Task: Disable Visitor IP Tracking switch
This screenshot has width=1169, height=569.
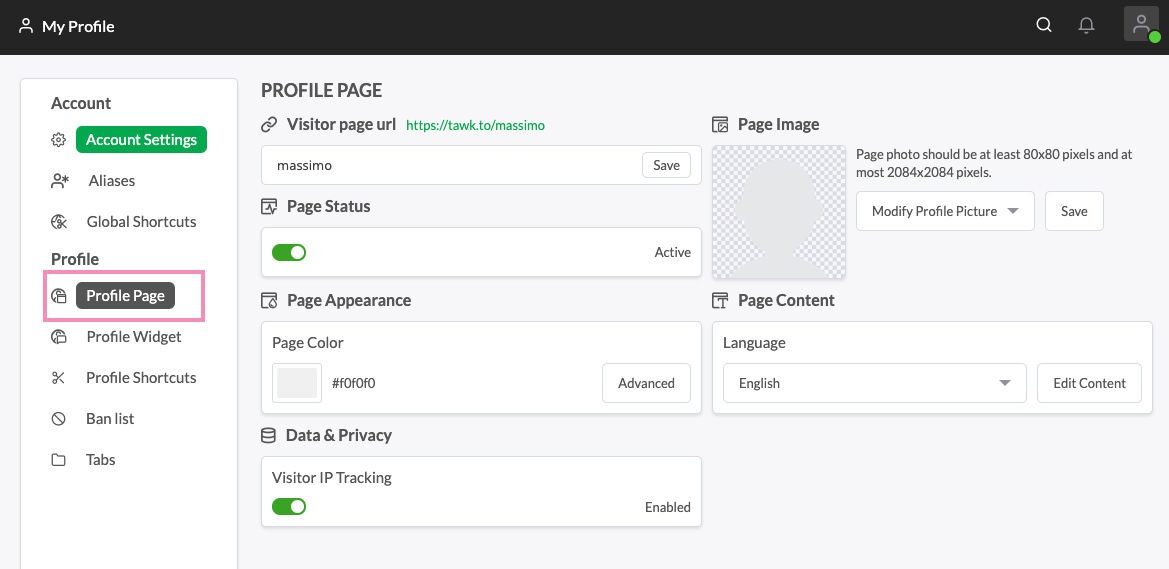Action: pos(289,507)
